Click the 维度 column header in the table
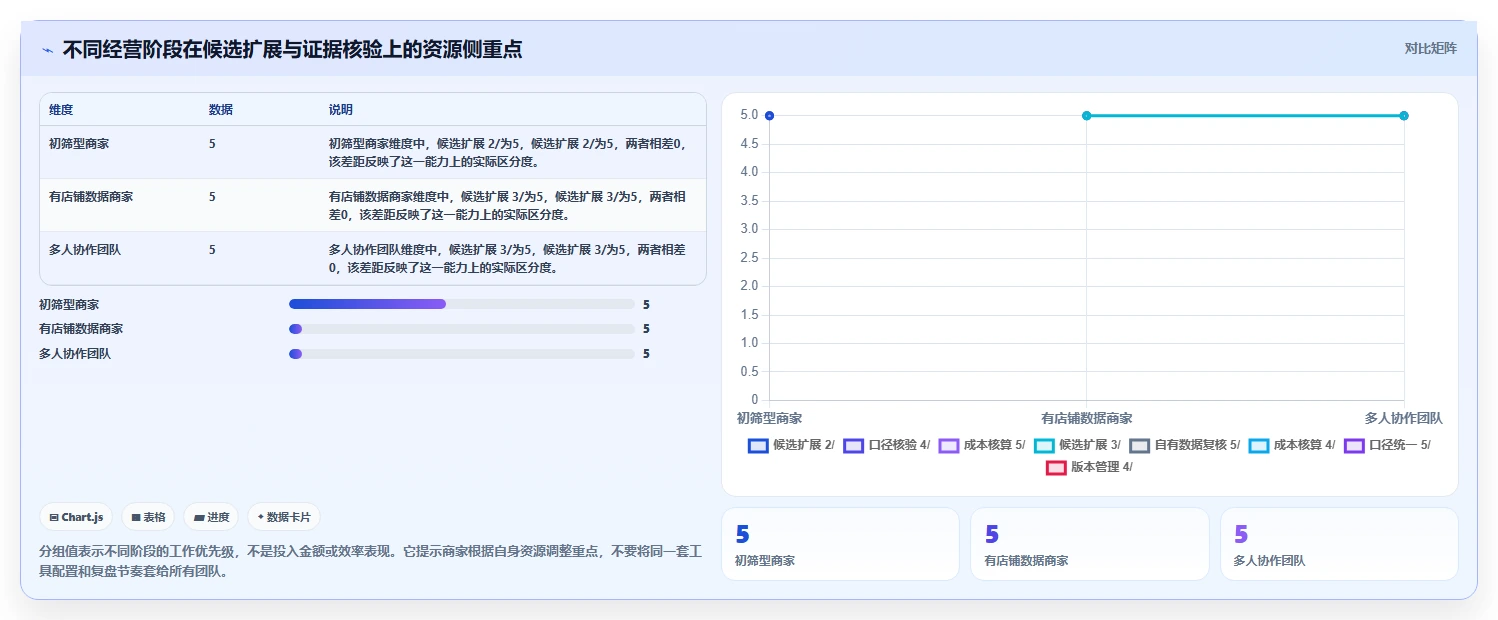 [61, 110]
